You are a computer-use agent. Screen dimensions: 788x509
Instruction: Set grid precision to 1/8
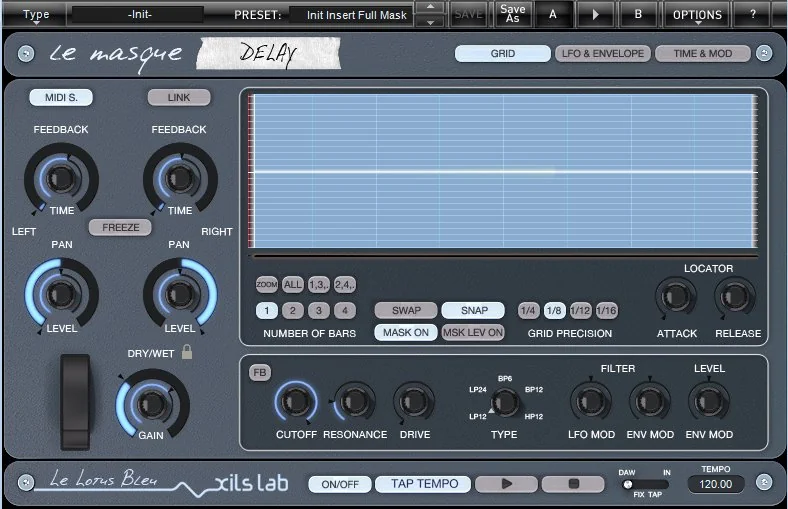pyautogui.click(x=554, y=310)
